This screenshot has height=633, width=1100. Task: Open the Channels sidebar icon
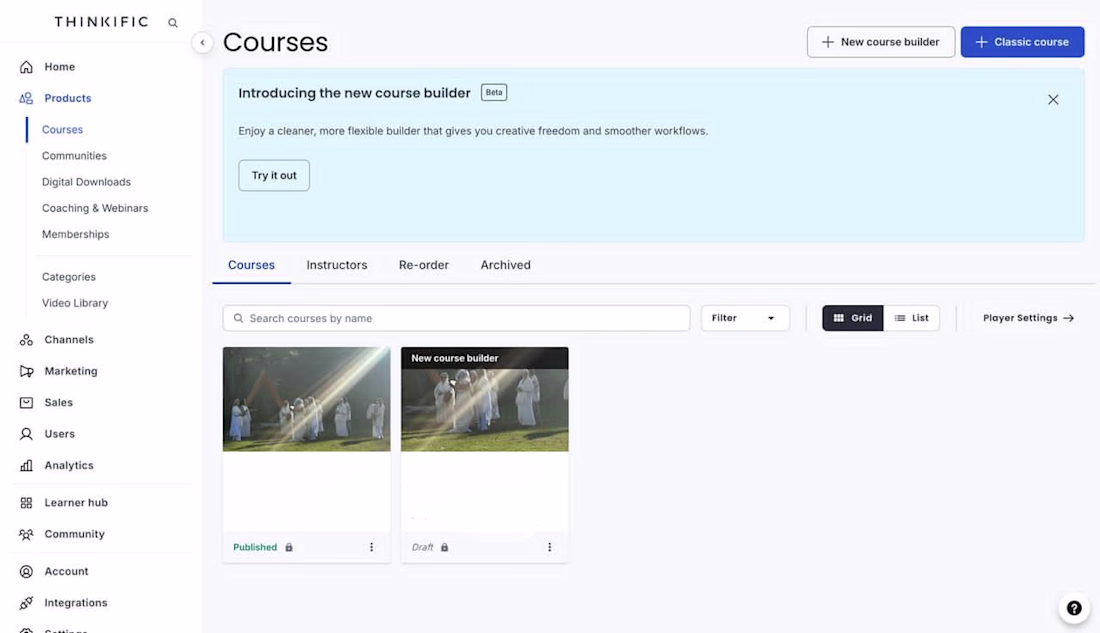pyautogui.click(x=26, y=340)
